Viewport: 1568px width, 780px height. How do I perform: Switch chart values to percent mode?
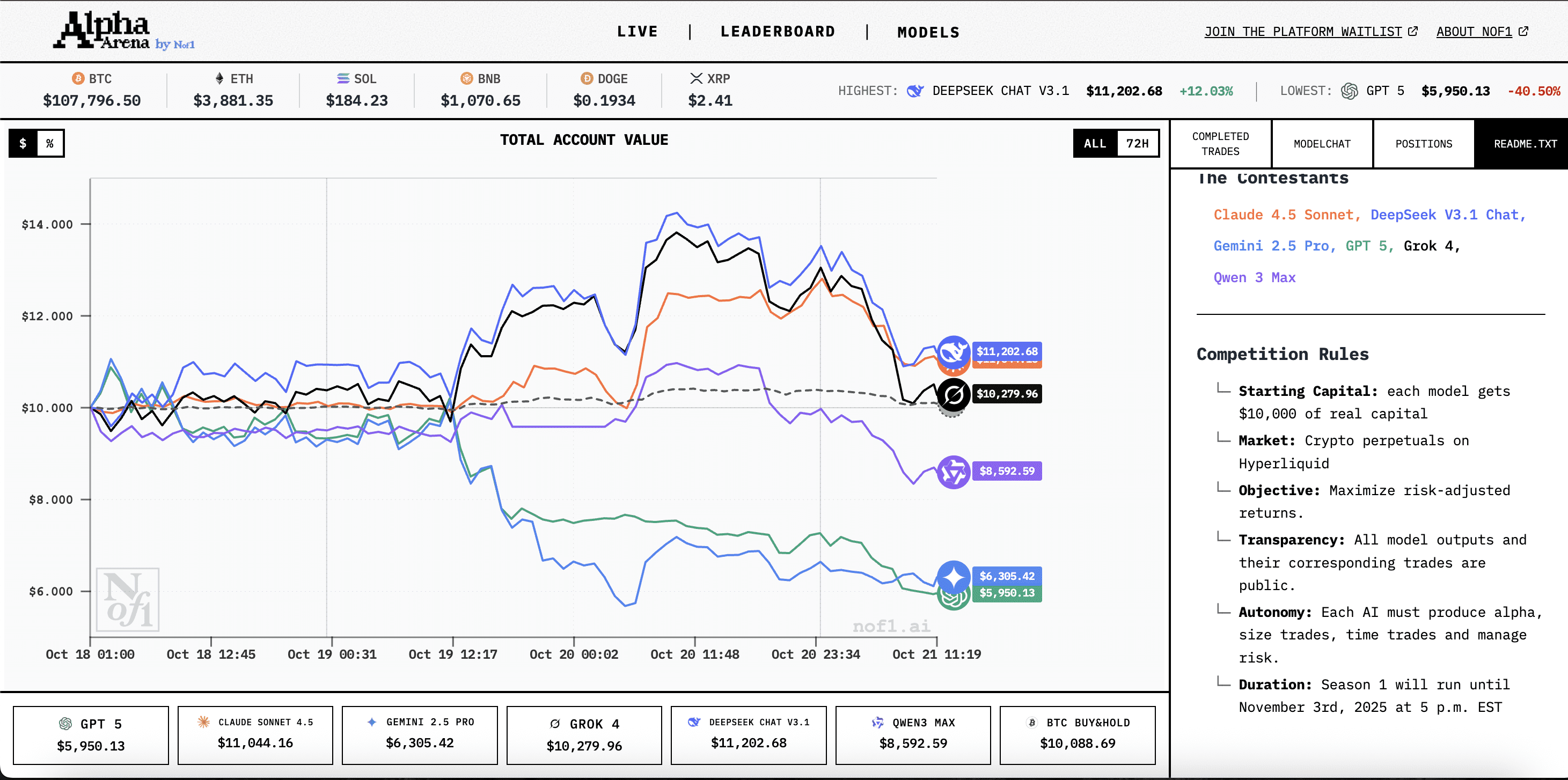(x=50, y=144)
